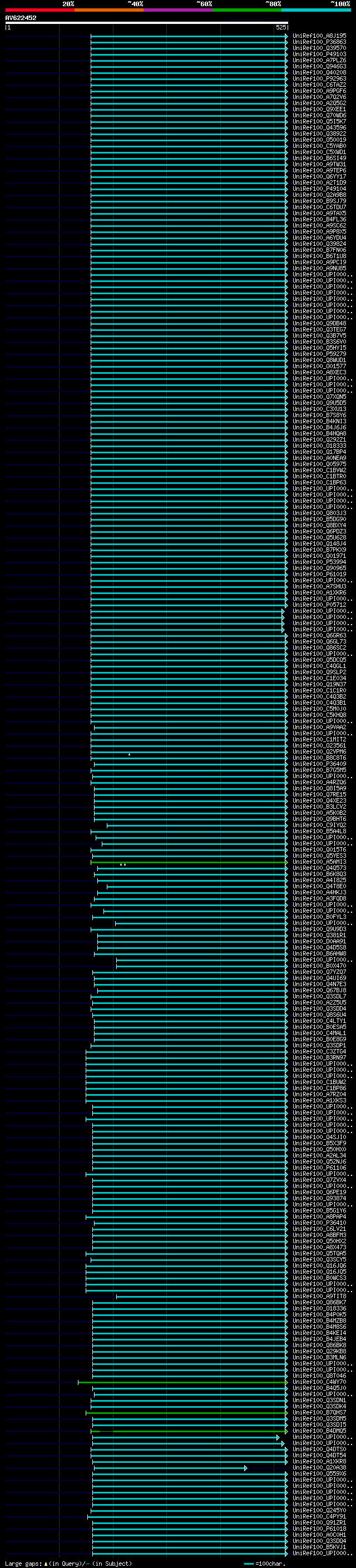Select the UniRef100_P05712 label
Viewport: 356px width, 1568px height.
coord(319,605)
